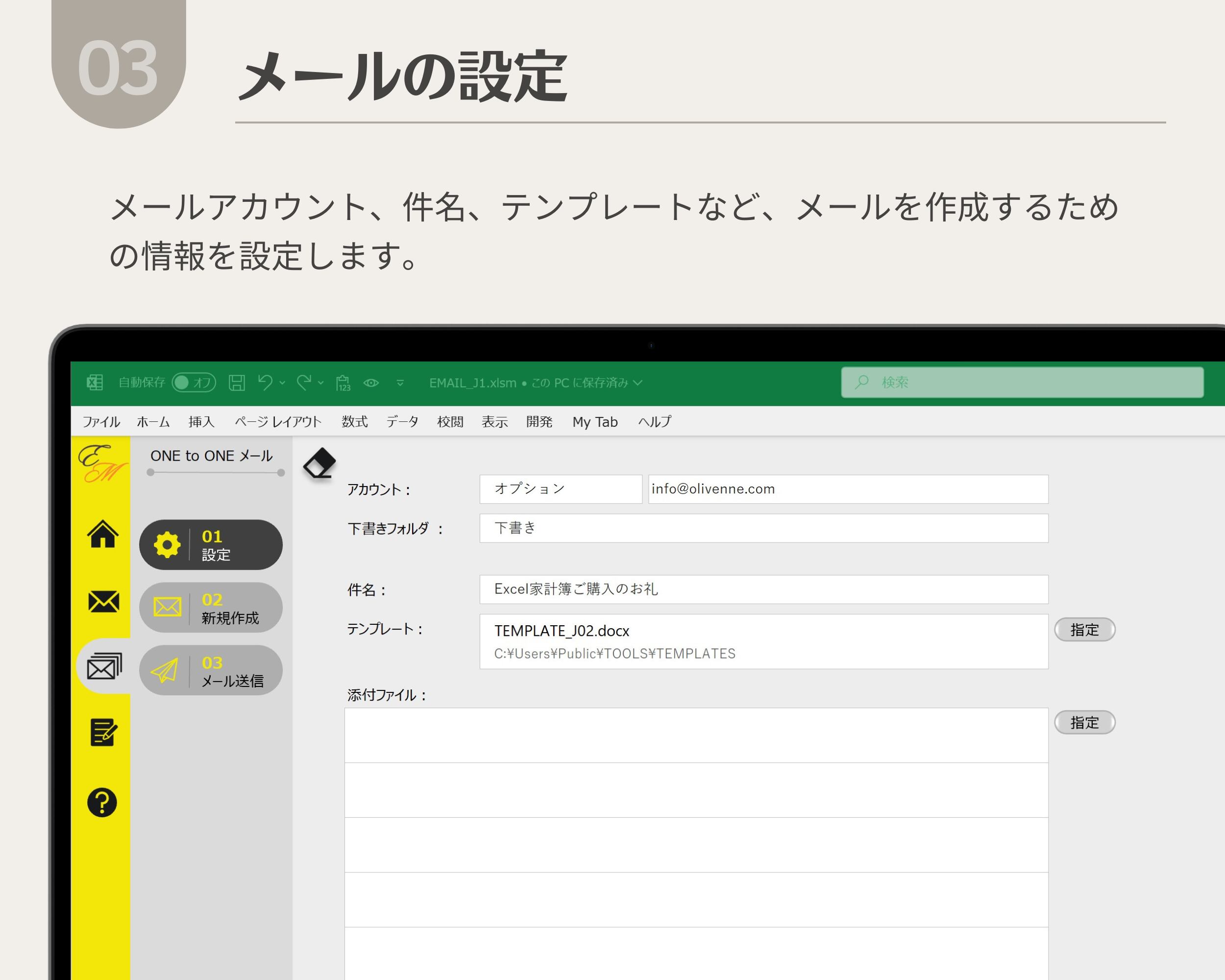1225x980 pixels.
Task: Open the データ ribbon tab
Action: 402,421
